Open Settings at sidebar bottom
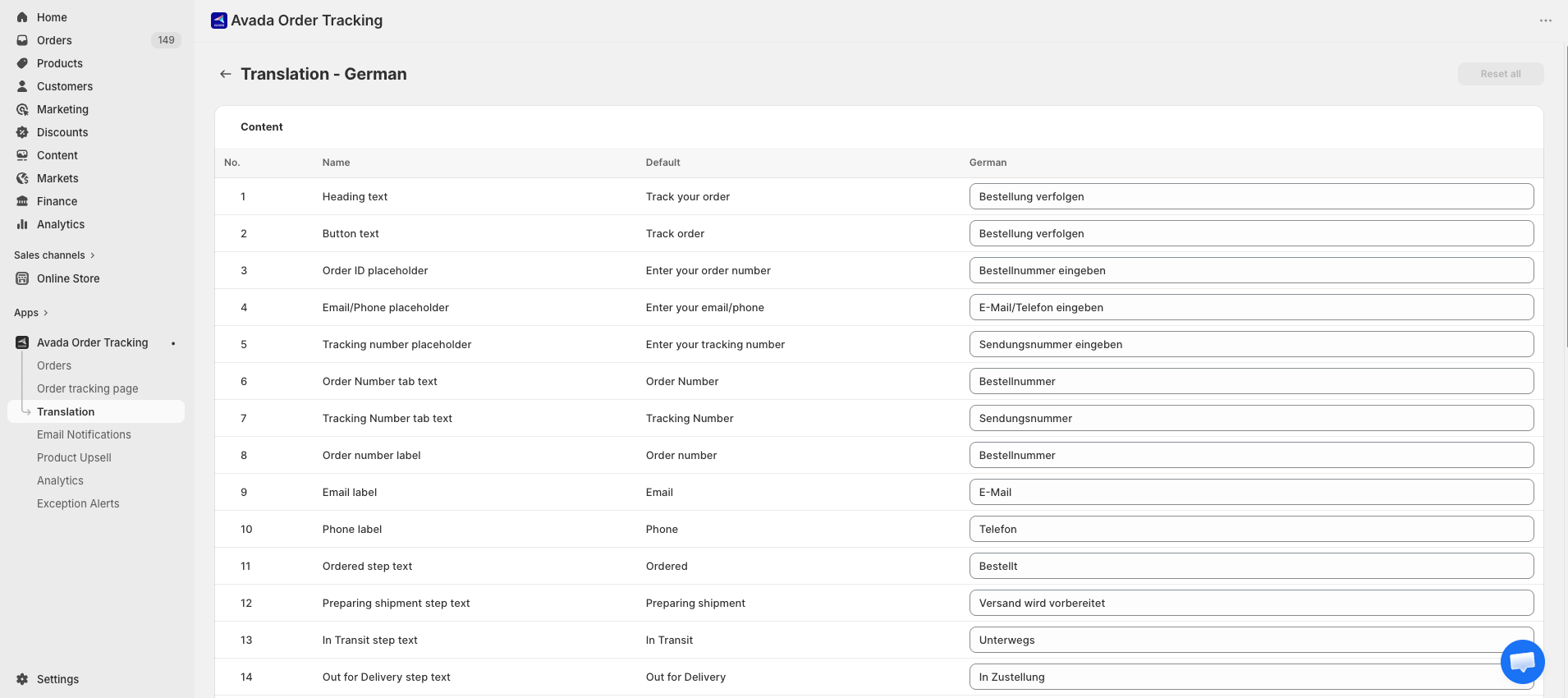 pos(57,679)
